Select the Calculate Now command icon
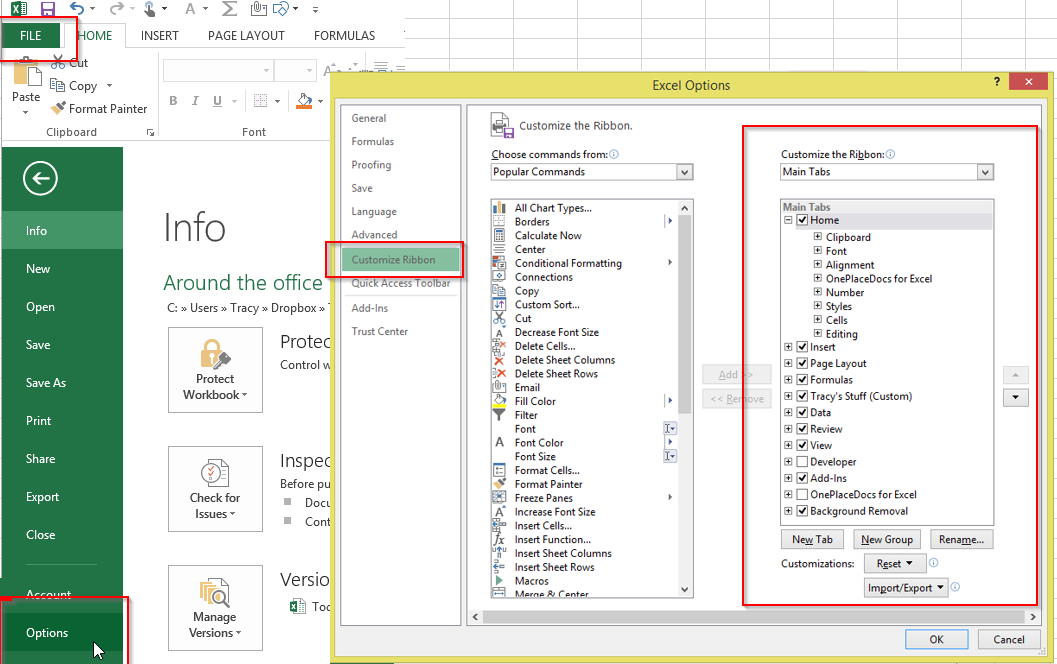1057x664 pixels. click(x=499, y=235)
